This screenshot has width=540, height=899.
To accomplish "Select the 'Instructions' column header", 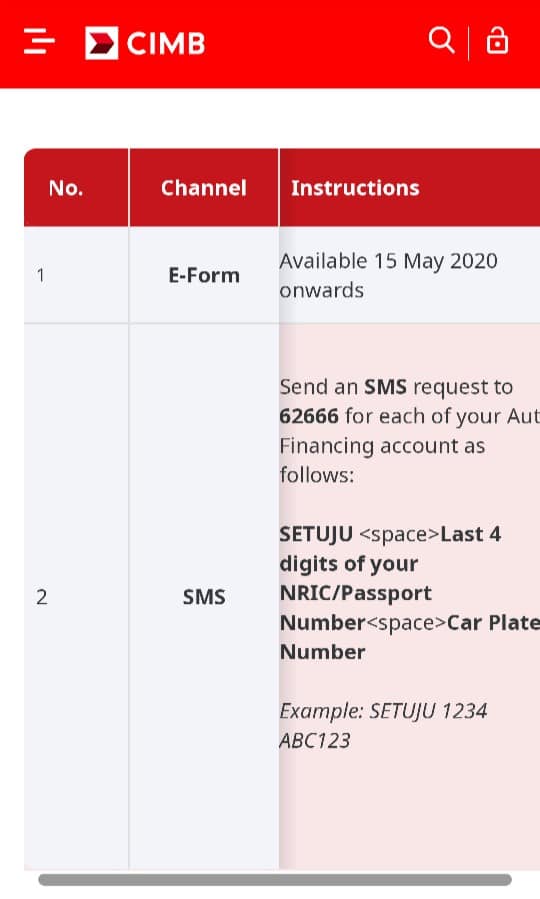I will [x=355, y=188].
